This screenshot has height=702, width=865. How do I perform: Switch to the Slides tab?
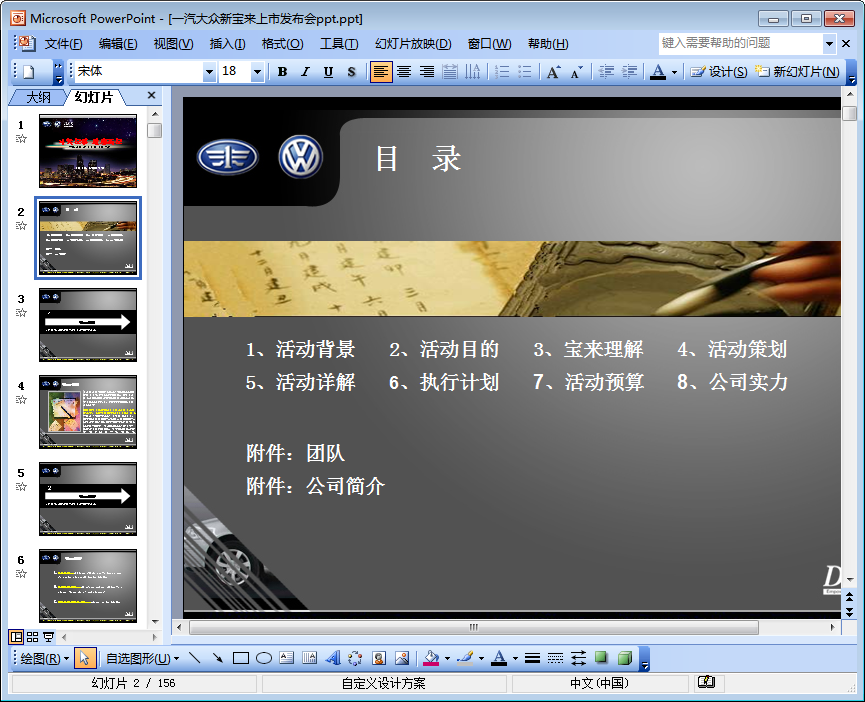(93, 98)
